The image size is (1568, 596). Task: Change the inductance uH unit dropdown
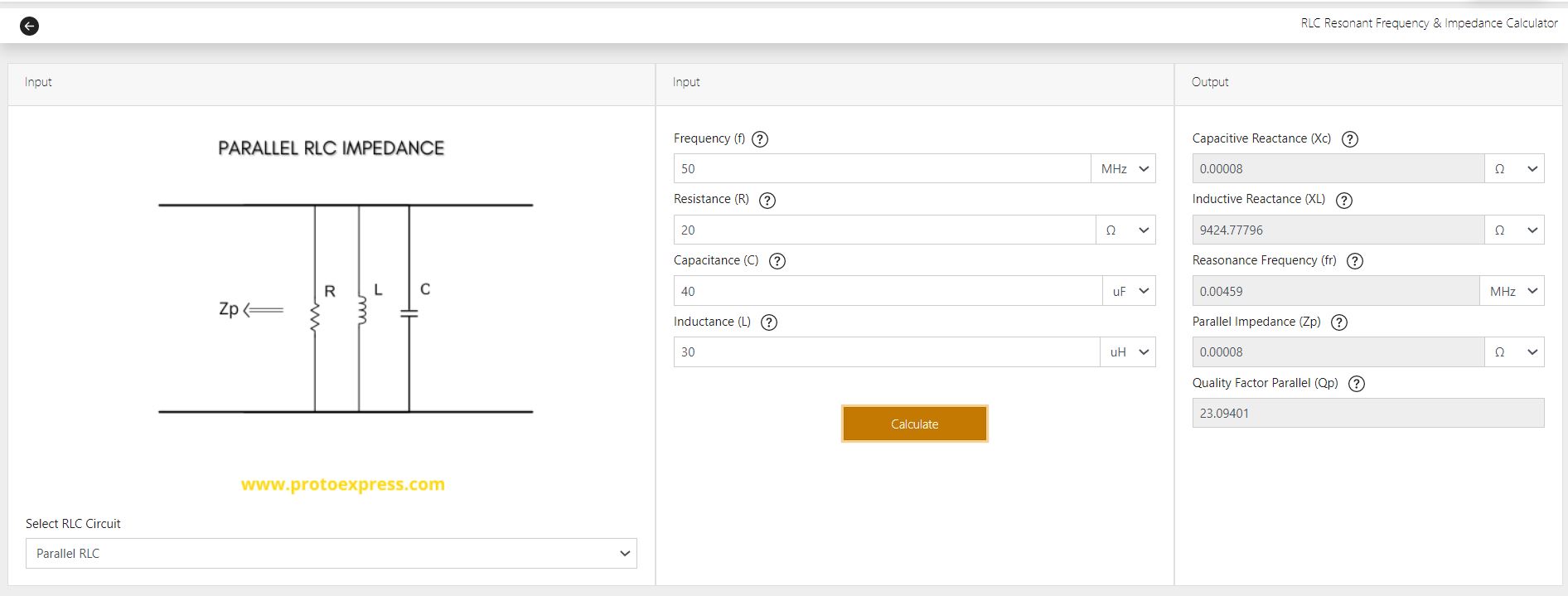click(x=1128, y=352)
